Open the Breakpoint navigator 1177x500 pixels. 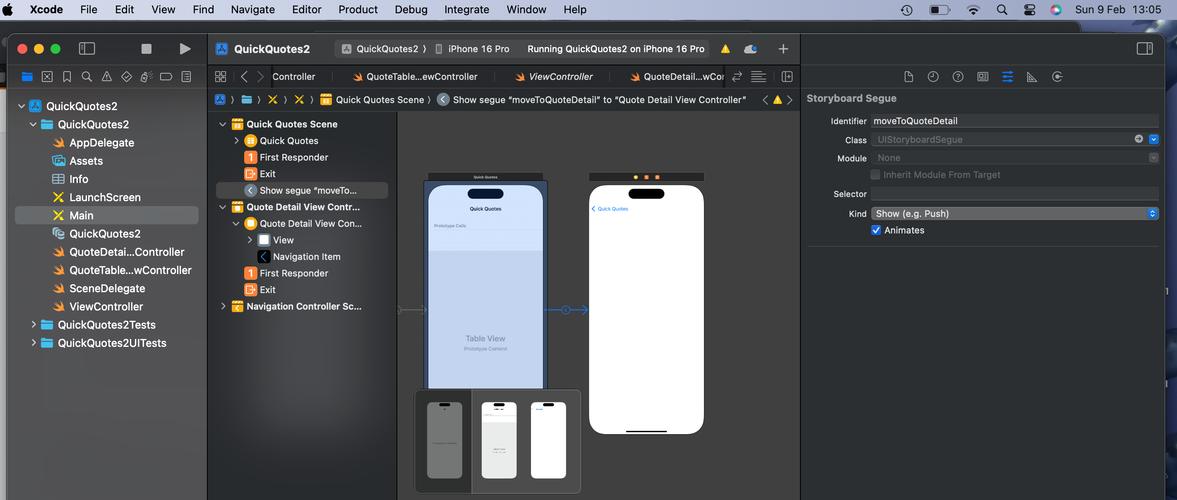167,77
